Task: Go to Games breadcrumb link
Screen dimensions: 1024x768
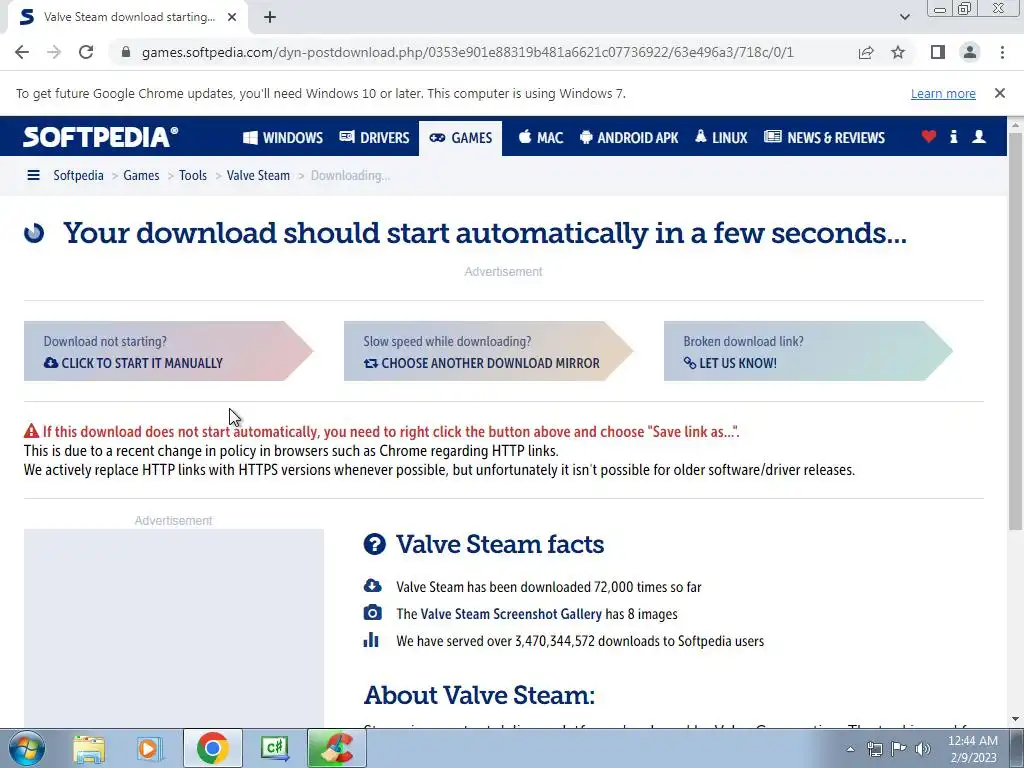Action: click(x=141, y=175)
